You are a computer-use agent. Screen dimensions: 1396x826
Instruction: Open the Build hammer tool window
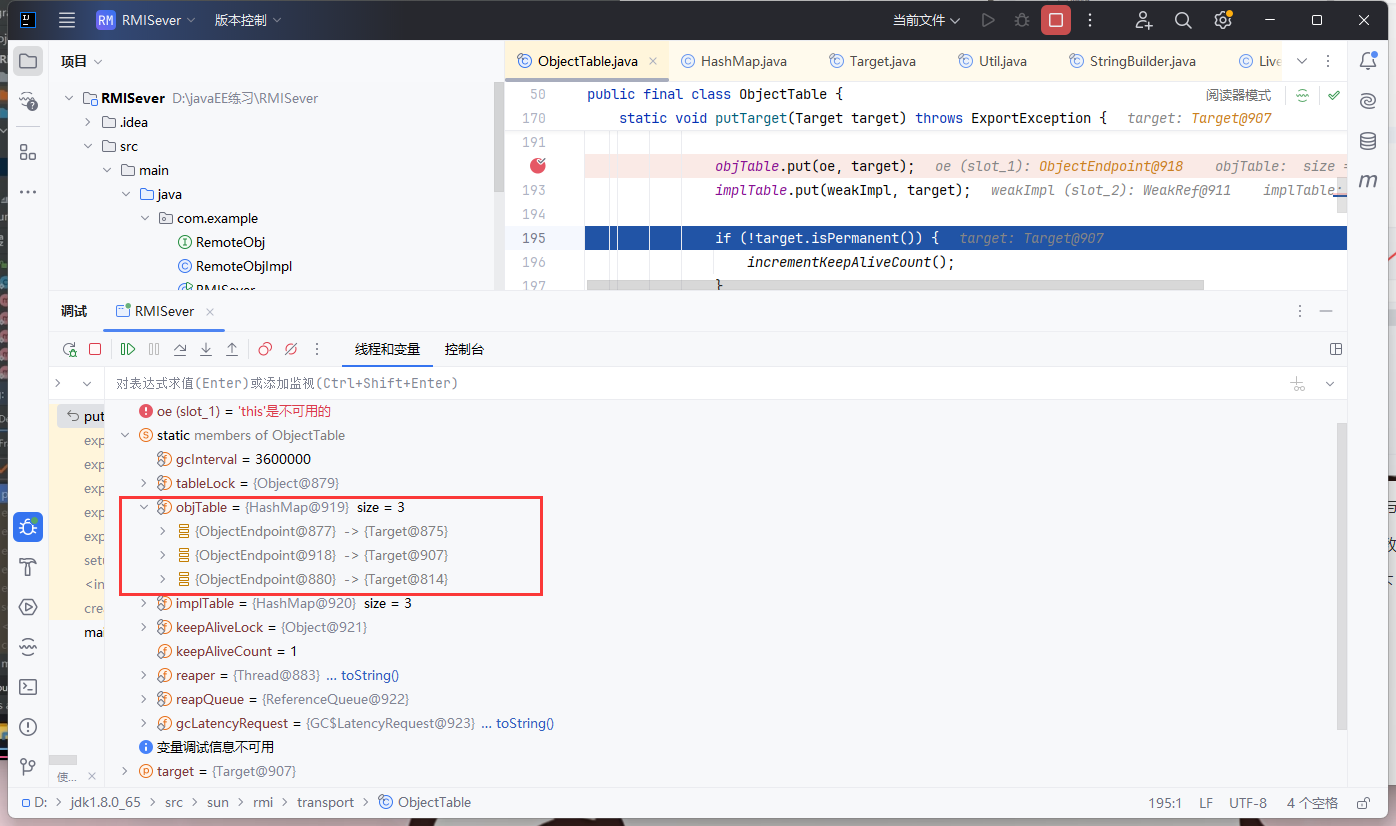(28, 567)
